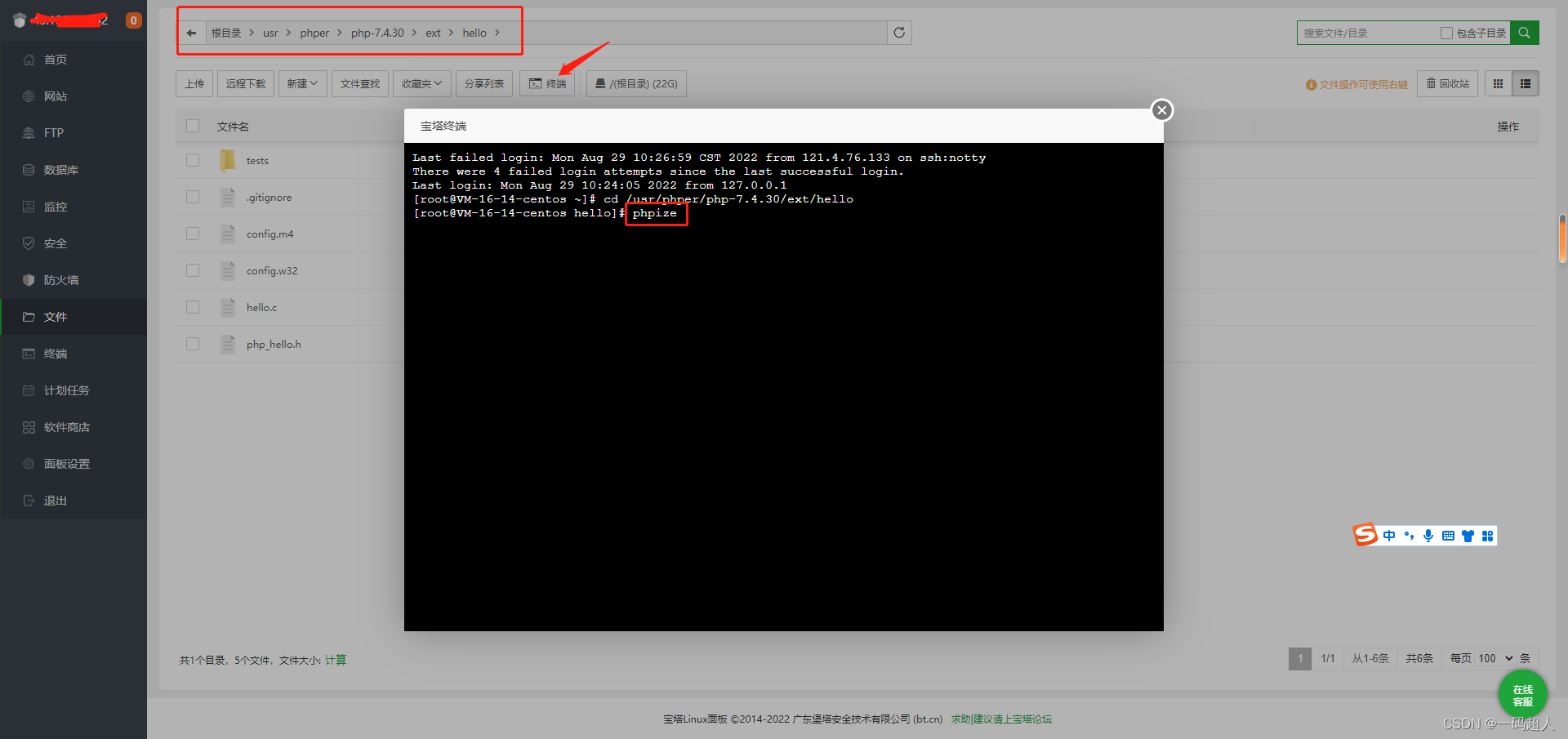Click the config.m4 file icon
Screen dimensions: 1568x739
(x=228, y=234)
